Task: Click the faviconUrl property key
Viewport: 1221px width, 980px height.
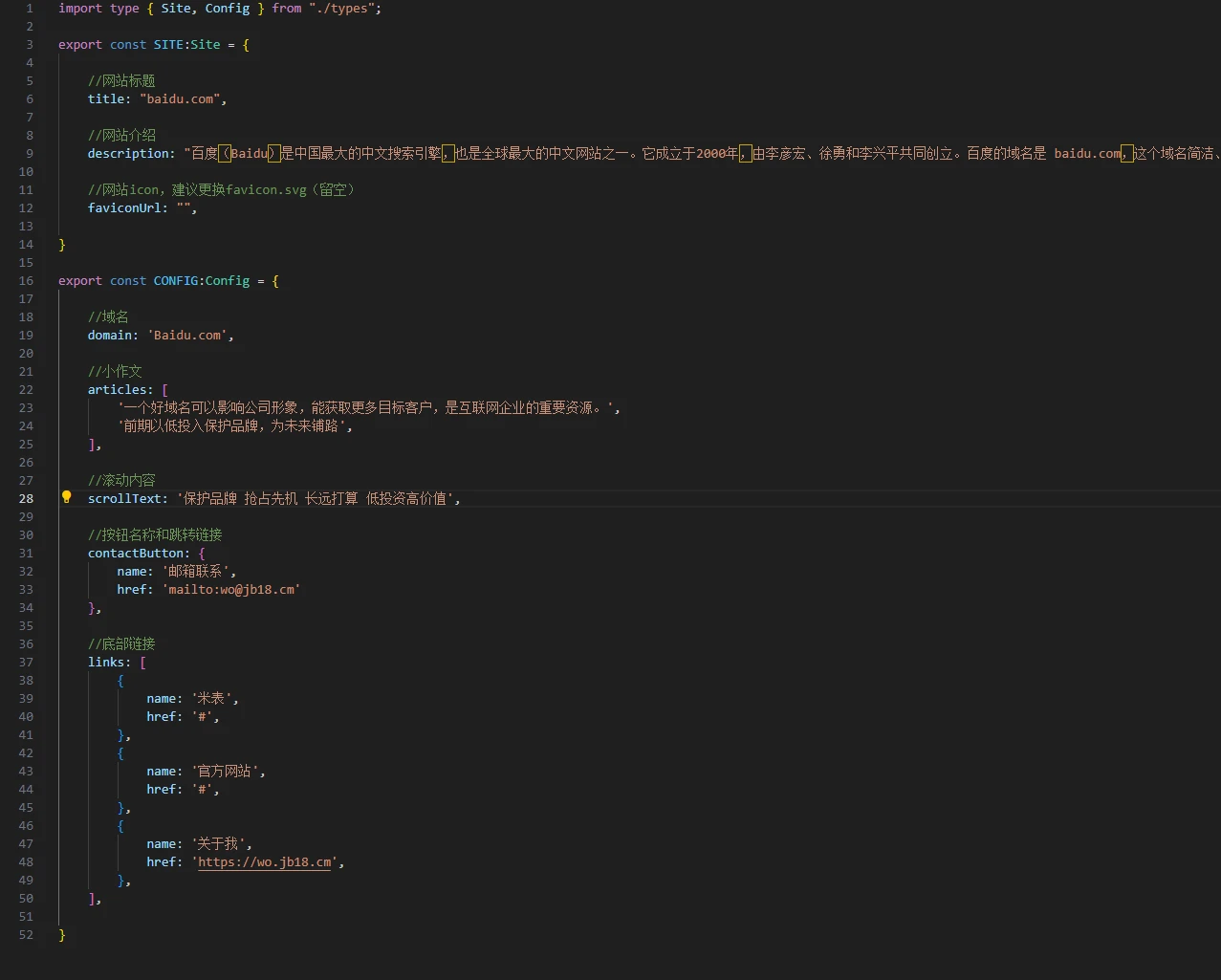Action: click(124, 208)
